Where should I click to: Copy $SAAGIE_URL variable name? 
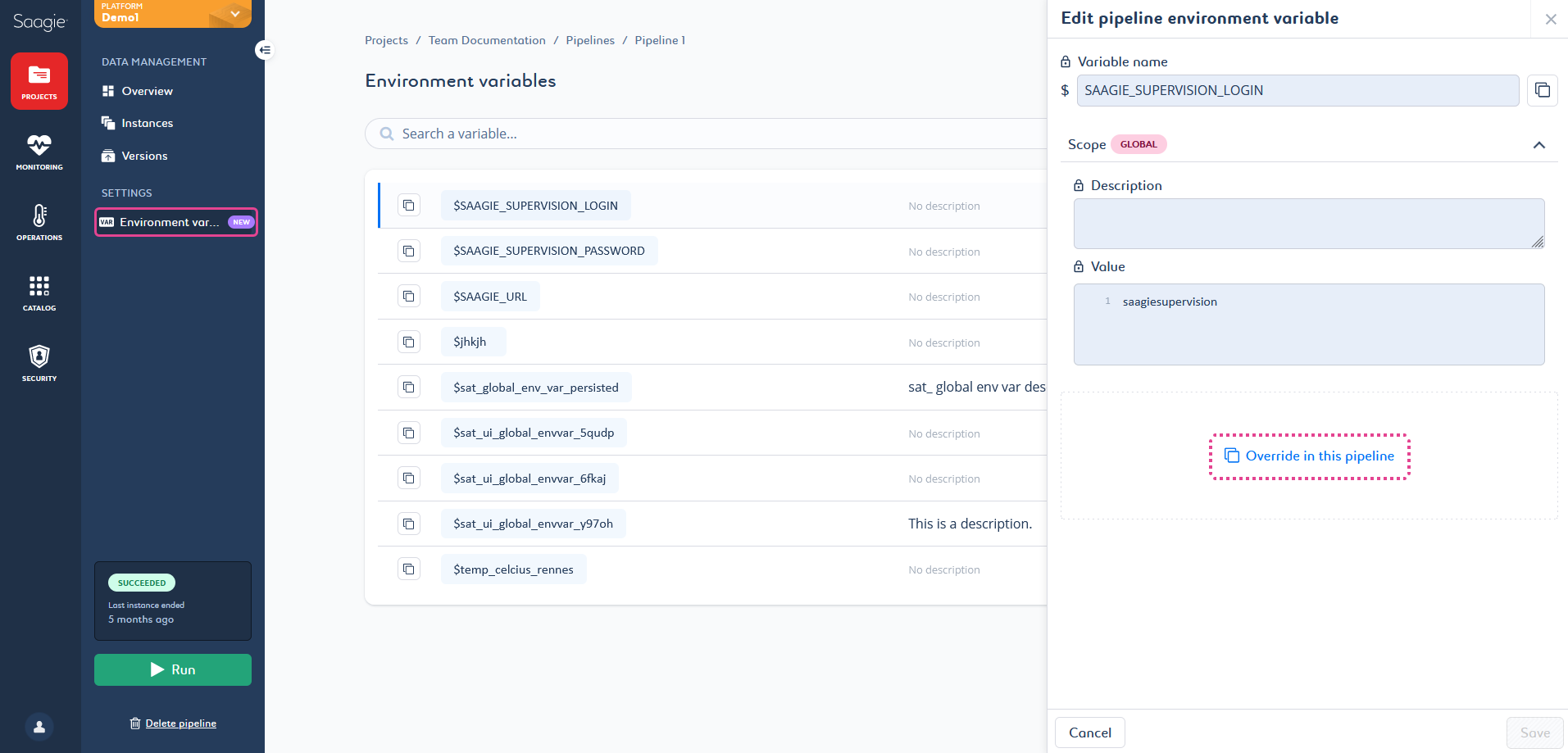coord(408,296)
